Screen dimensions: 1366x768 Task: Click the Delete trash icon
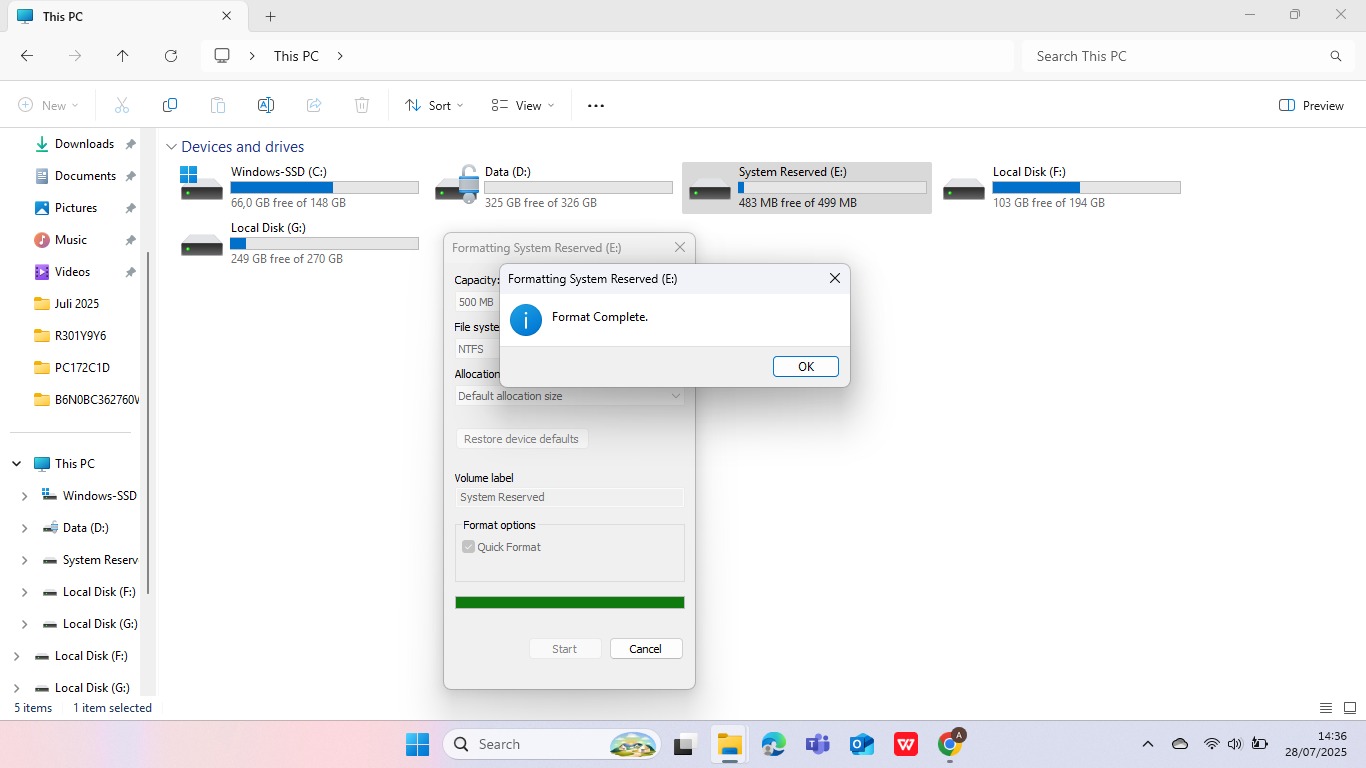point(362,105)
